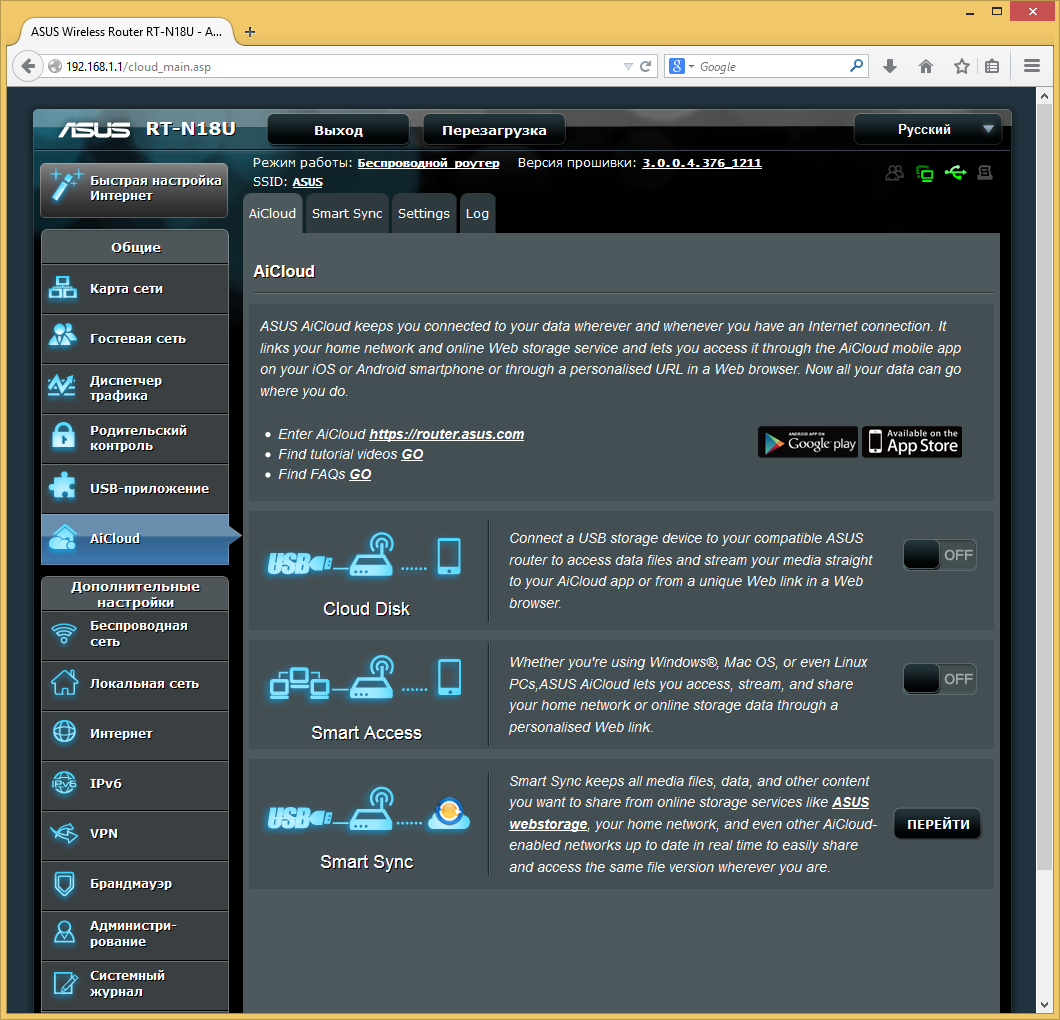Click the green network status icon in header

click(x=924, y=174)
